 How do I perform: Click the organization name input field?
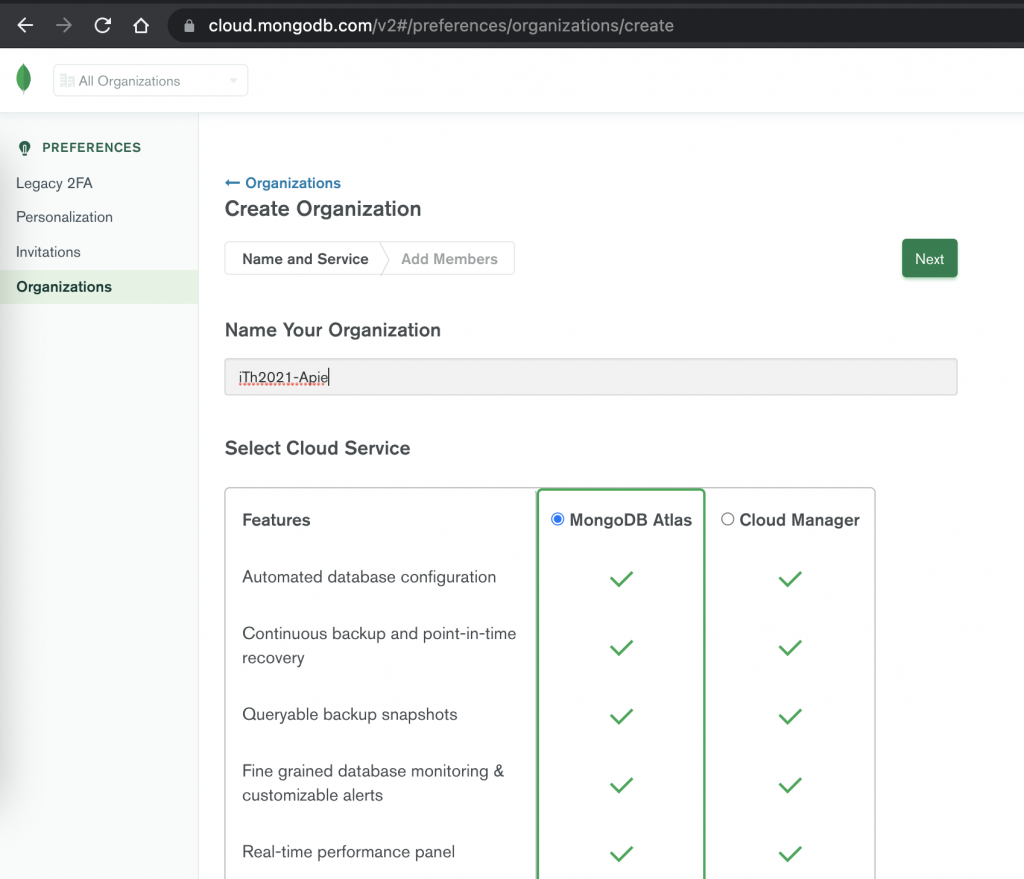click(590, 377)
